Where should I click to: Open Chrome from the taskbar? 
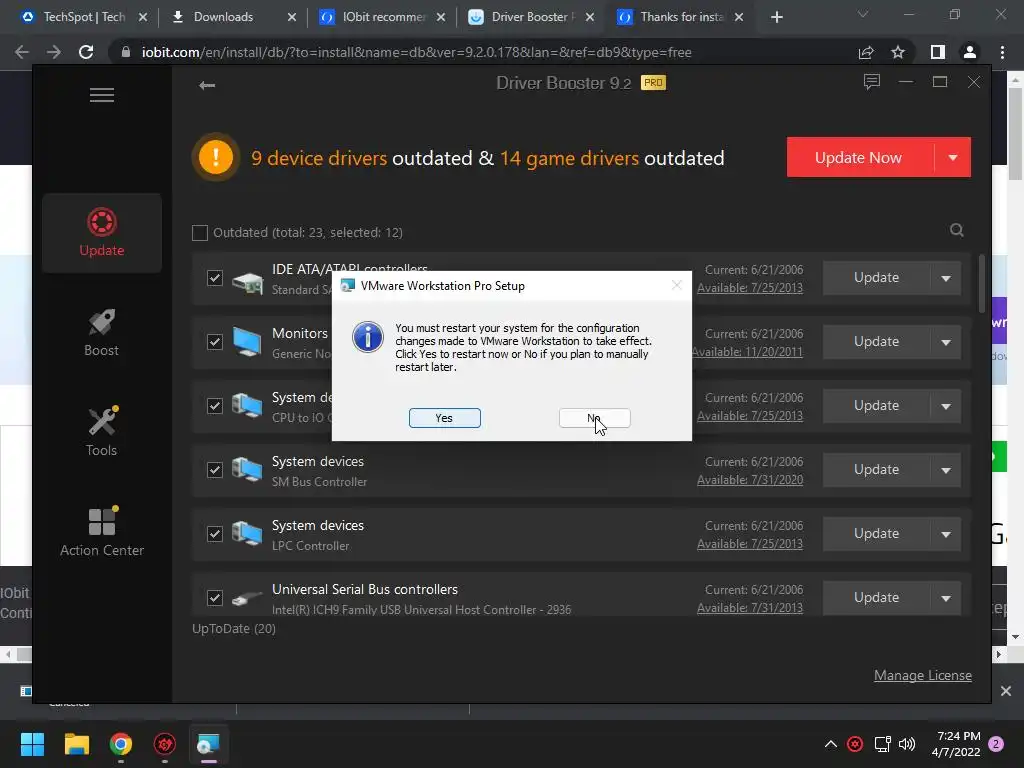[x=120, y=744]
